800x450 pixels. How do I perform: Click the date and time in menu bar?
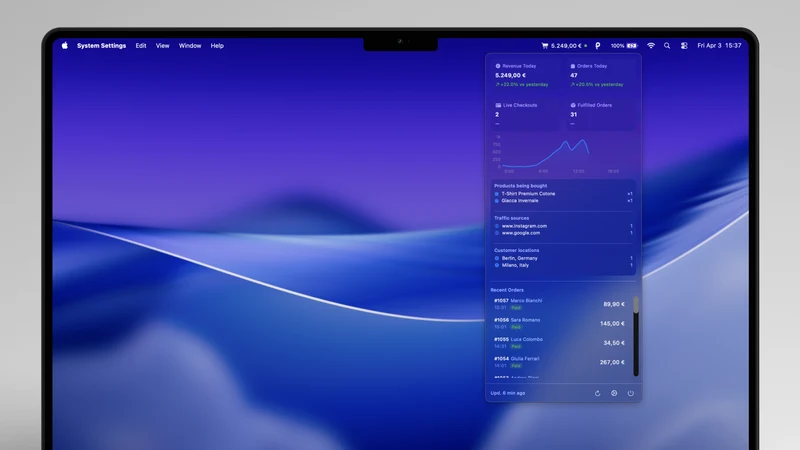click(719, 45)
